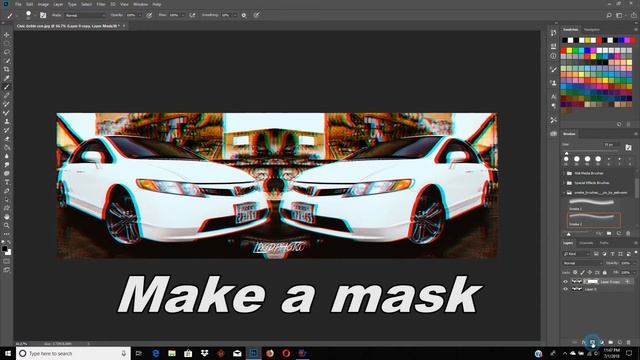Switch to the Channels tab
Screen dimensions: 640x360
[x=586, y=243]
